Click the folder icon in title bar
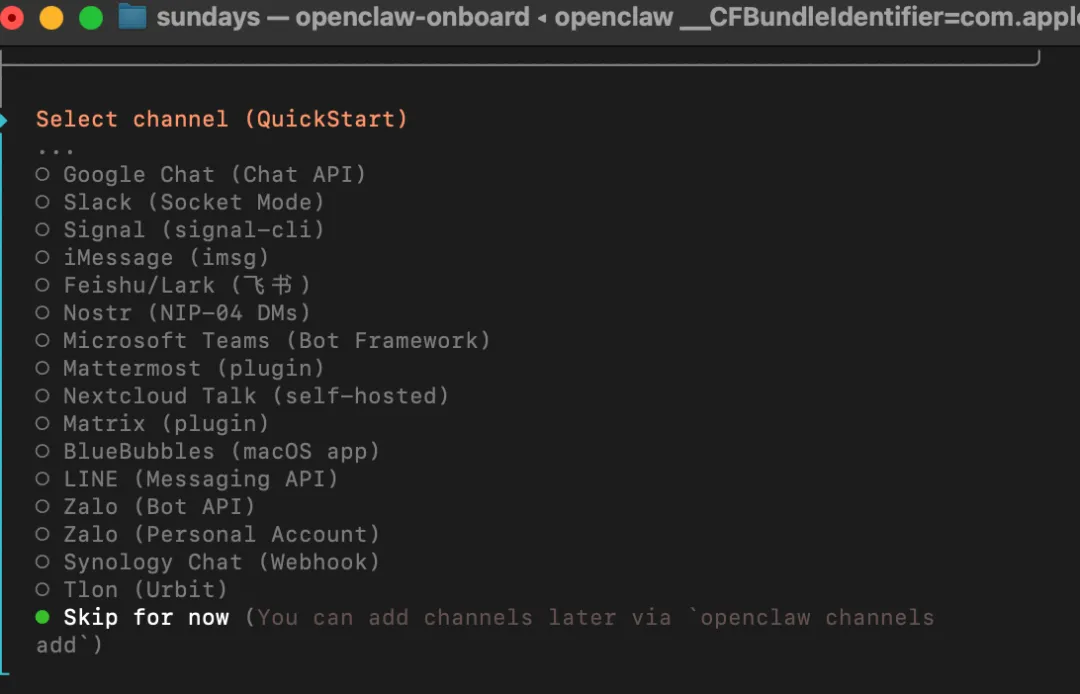 point(132,17)
